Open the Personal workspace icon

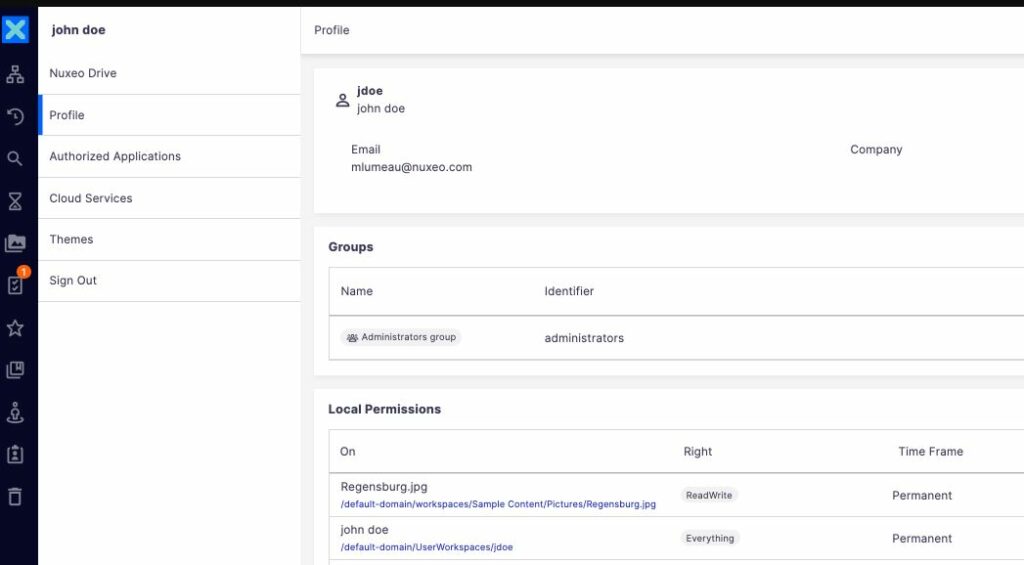coord(15,412)
